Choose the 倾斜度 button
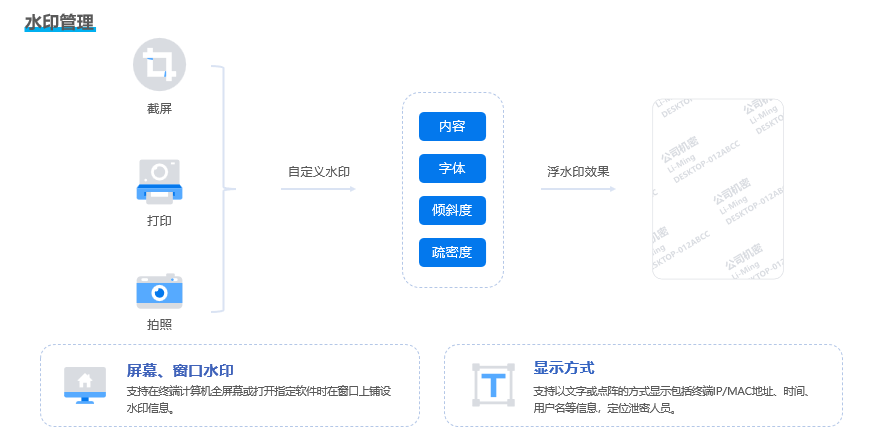This screenshot has height=437, width=877. pos(452,210)
